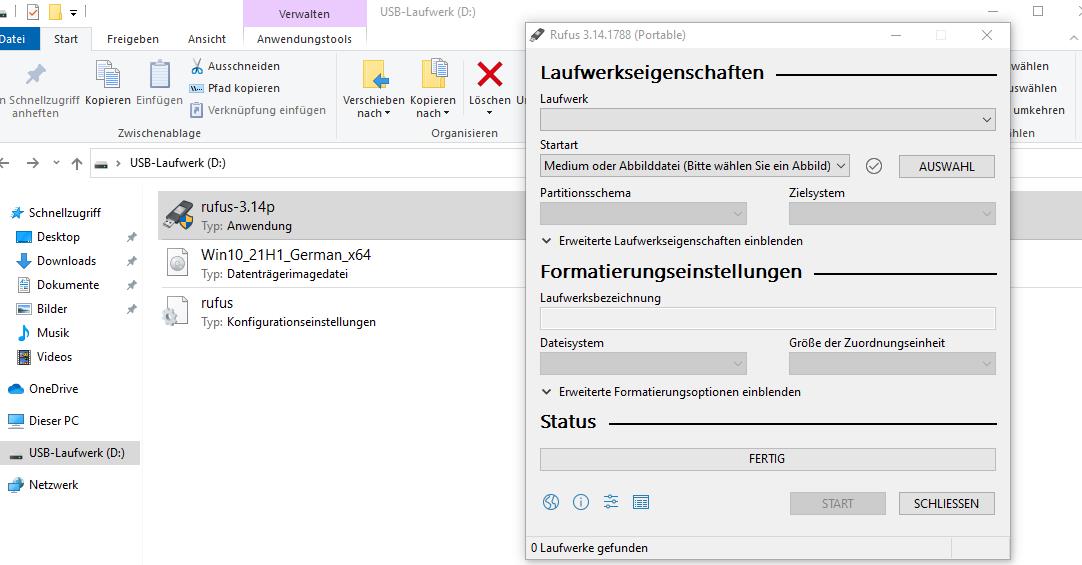Click the USB-Laufwerk (D:) address bar
Screen dimensions: 1082x565
307,163
